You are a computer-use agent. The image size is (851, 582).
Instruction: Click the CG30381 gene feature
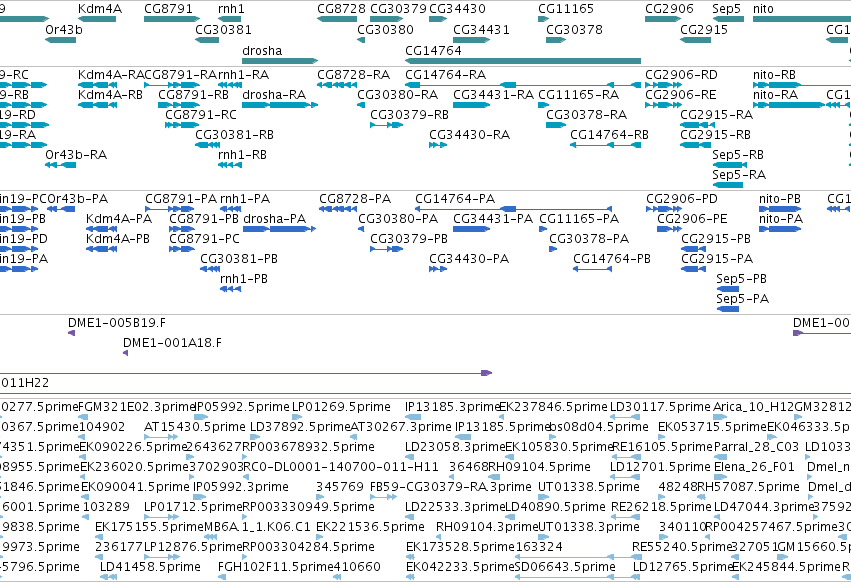point(207,40)
